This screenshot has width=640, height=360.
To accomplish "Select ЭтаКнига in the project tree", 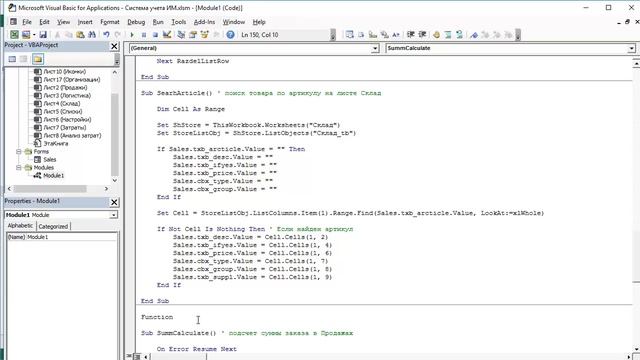I will pos(56,144).
